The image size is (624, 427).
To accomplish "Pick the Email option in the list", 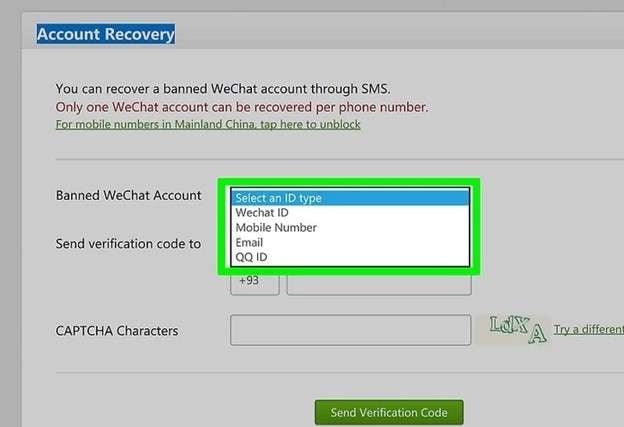I will [350, 242].
